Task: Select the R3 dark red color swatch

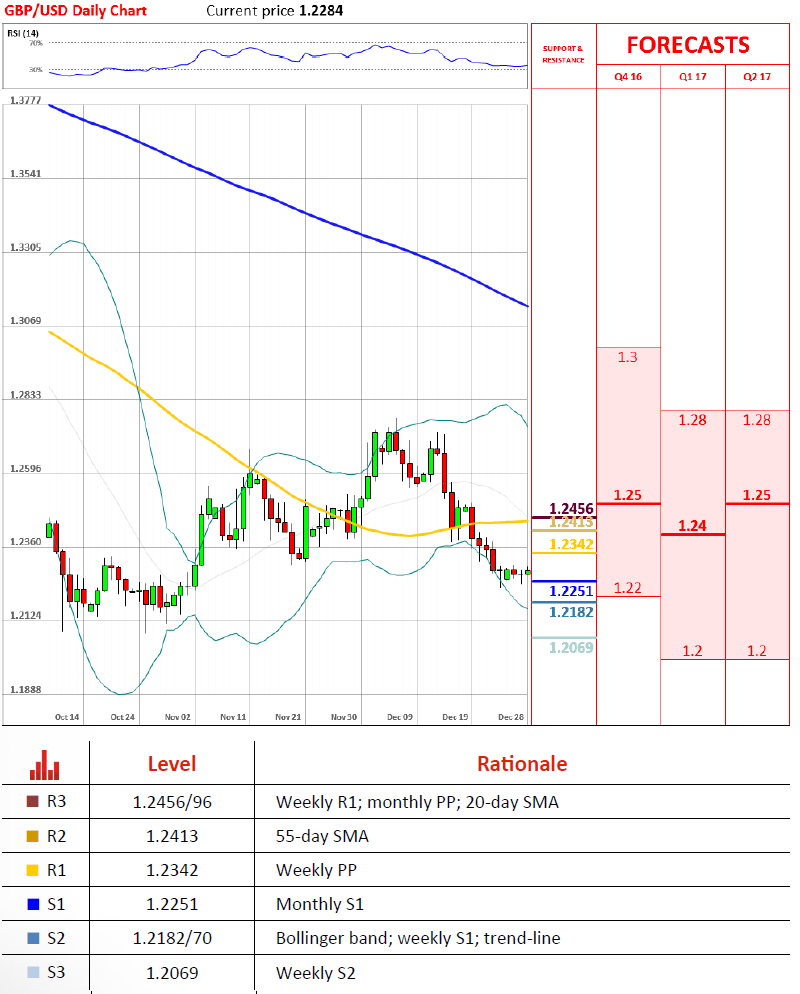Action: pyautogui.click(x=32, y=801)
